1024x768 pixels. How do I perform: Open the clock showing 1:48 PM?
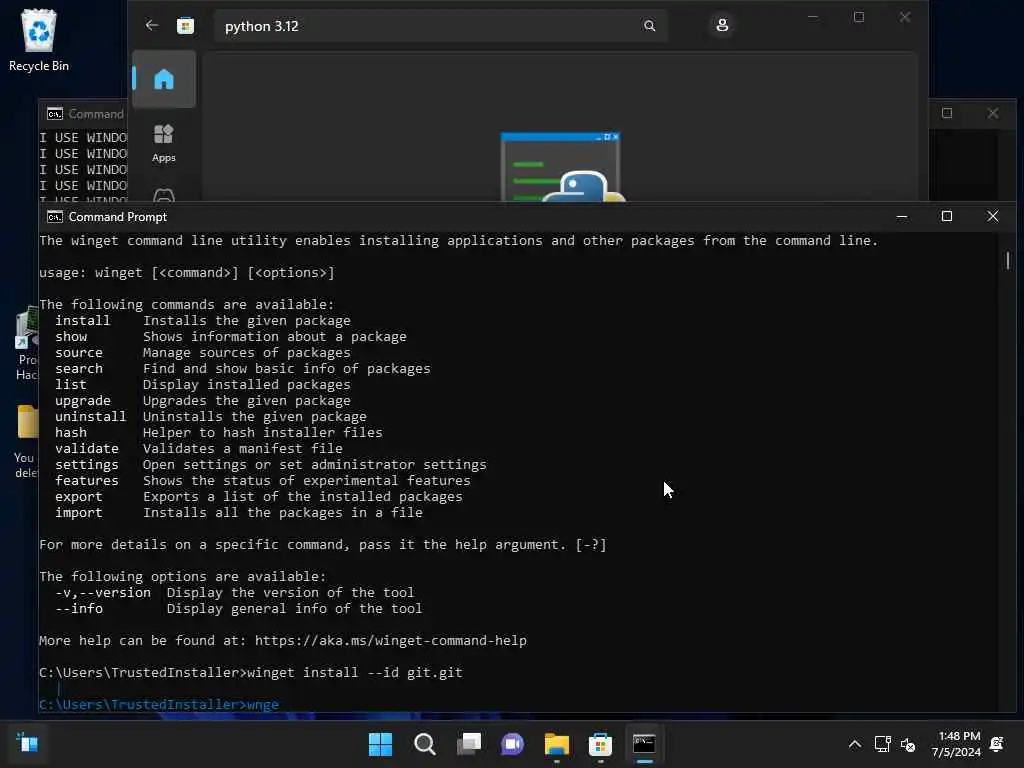(956, 744)
